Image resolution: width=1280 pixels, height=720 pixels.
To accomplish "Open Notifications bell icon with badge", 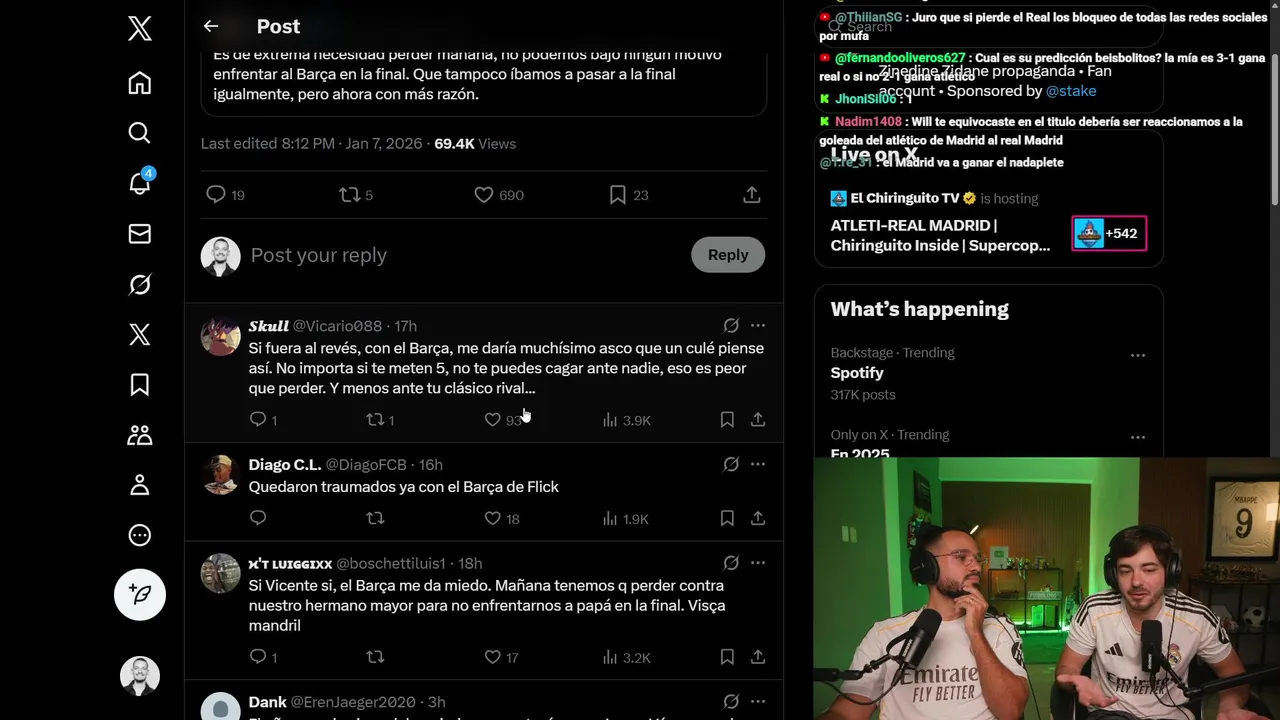I will [x=140, y=182].
